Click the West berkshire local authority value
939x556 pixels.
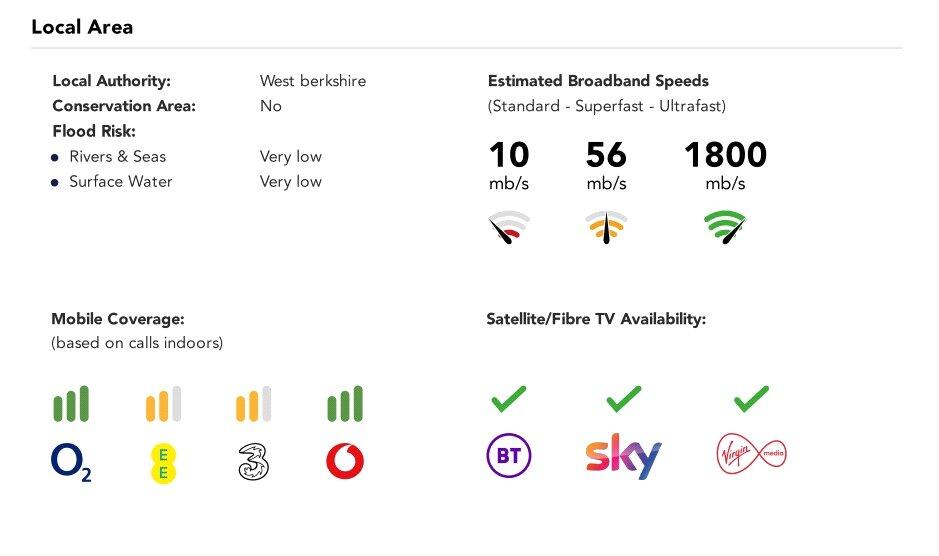click(313, 81)
